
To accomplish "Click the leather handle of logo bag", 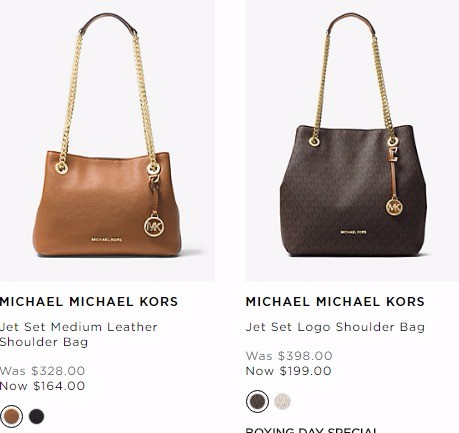I will tap(351, 21).
